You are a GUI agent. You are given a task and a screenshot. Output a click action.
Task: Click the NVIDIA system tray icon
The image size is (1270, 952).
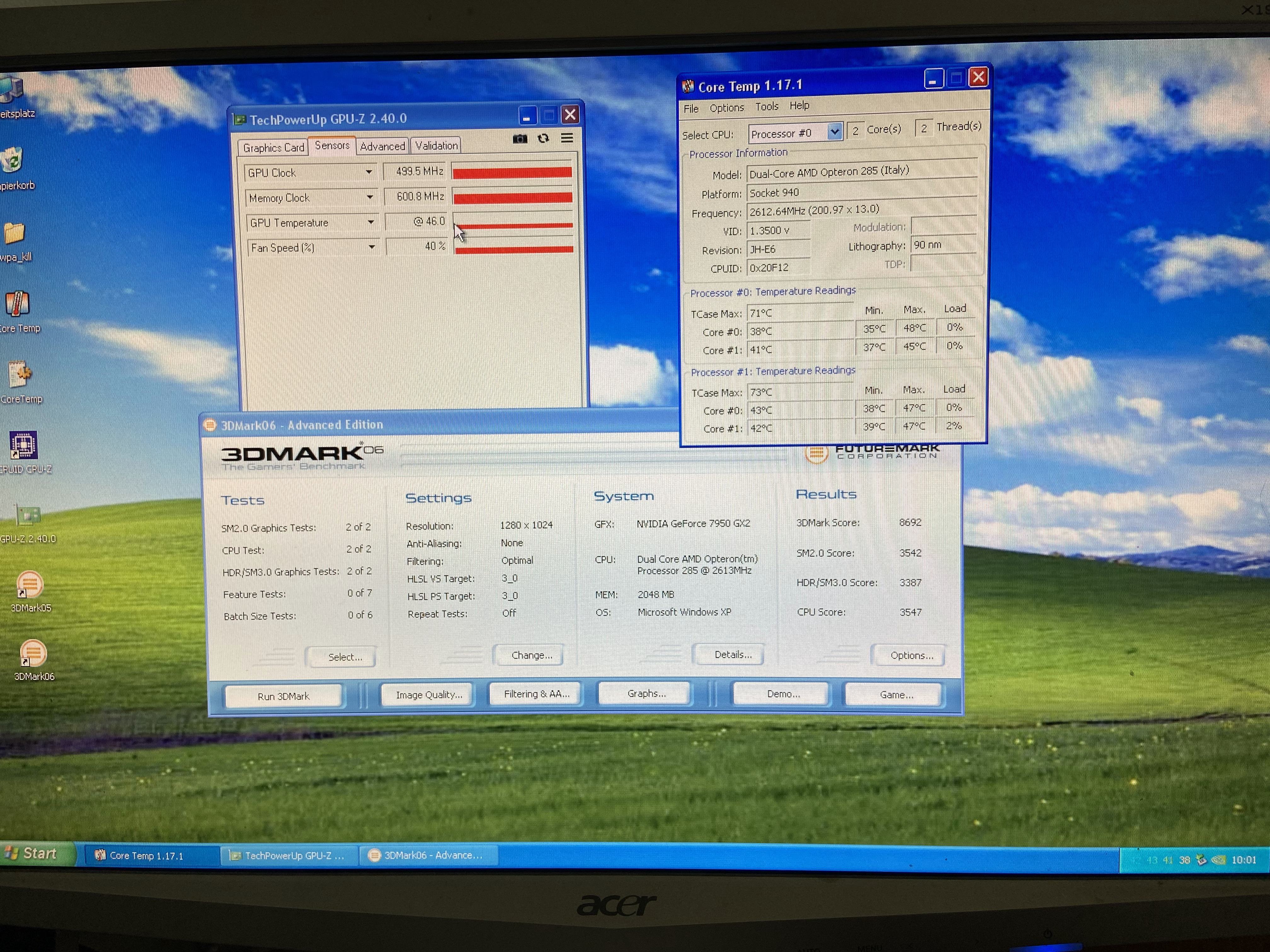pyautogui.click(x=1218, y=860)
